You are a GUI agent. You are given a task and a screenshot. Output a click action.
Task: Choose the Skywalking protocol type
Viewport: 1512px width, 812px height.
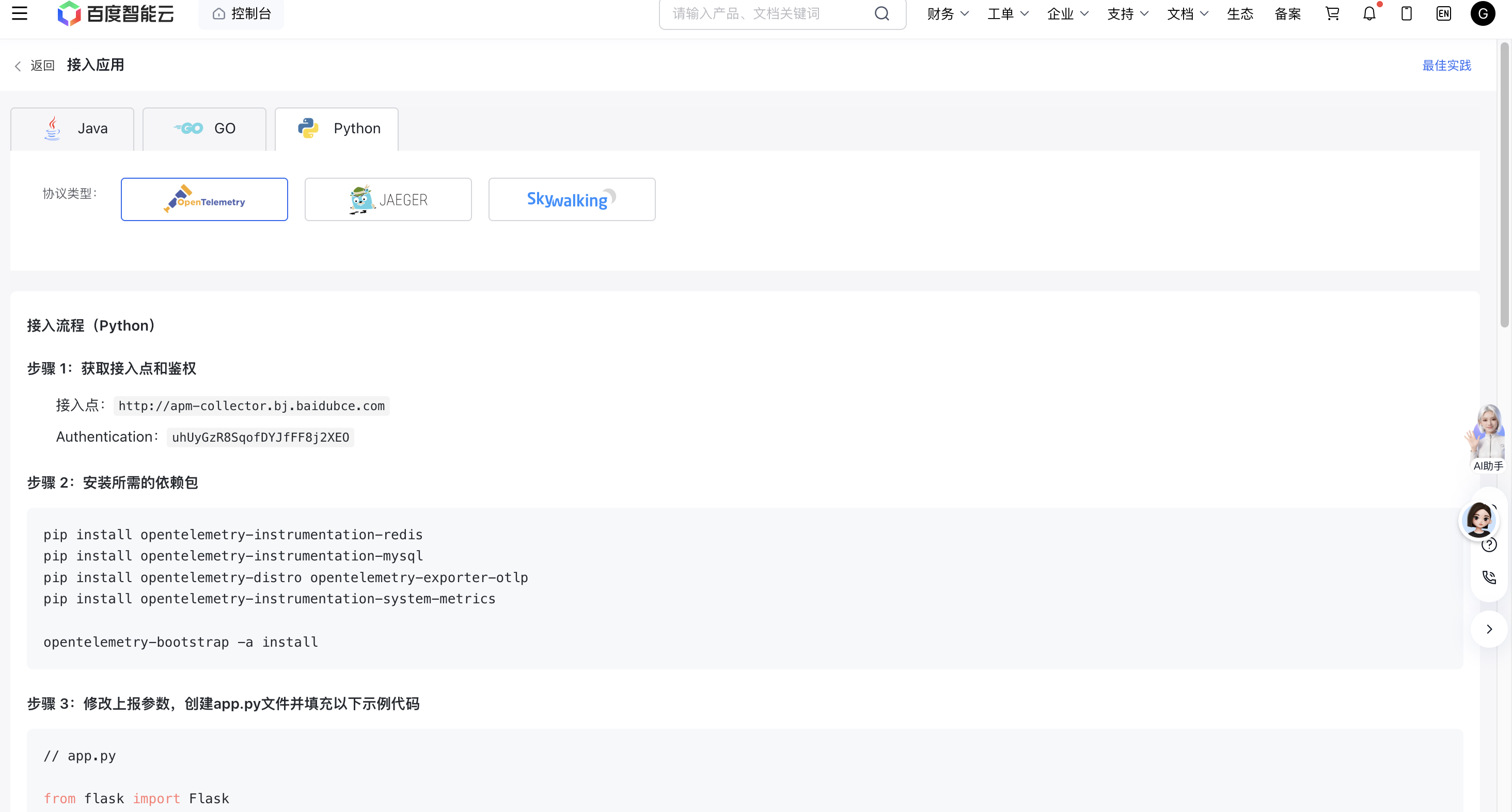click(x=572, y=199)
